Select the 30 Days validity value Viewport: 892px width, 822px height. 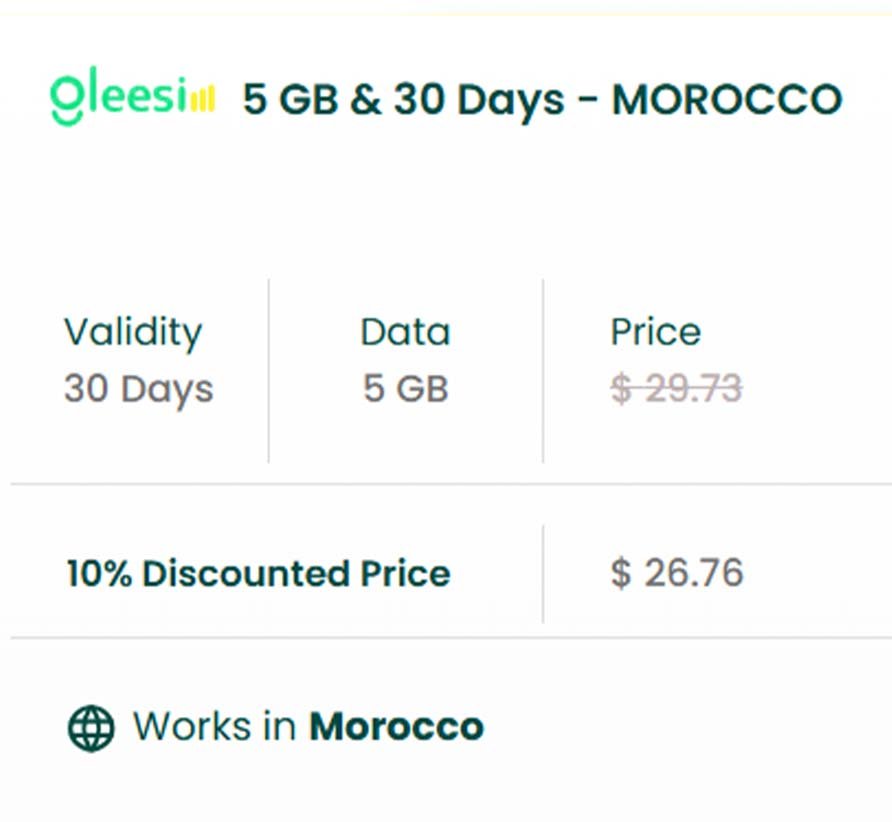[x=138, y=388]
